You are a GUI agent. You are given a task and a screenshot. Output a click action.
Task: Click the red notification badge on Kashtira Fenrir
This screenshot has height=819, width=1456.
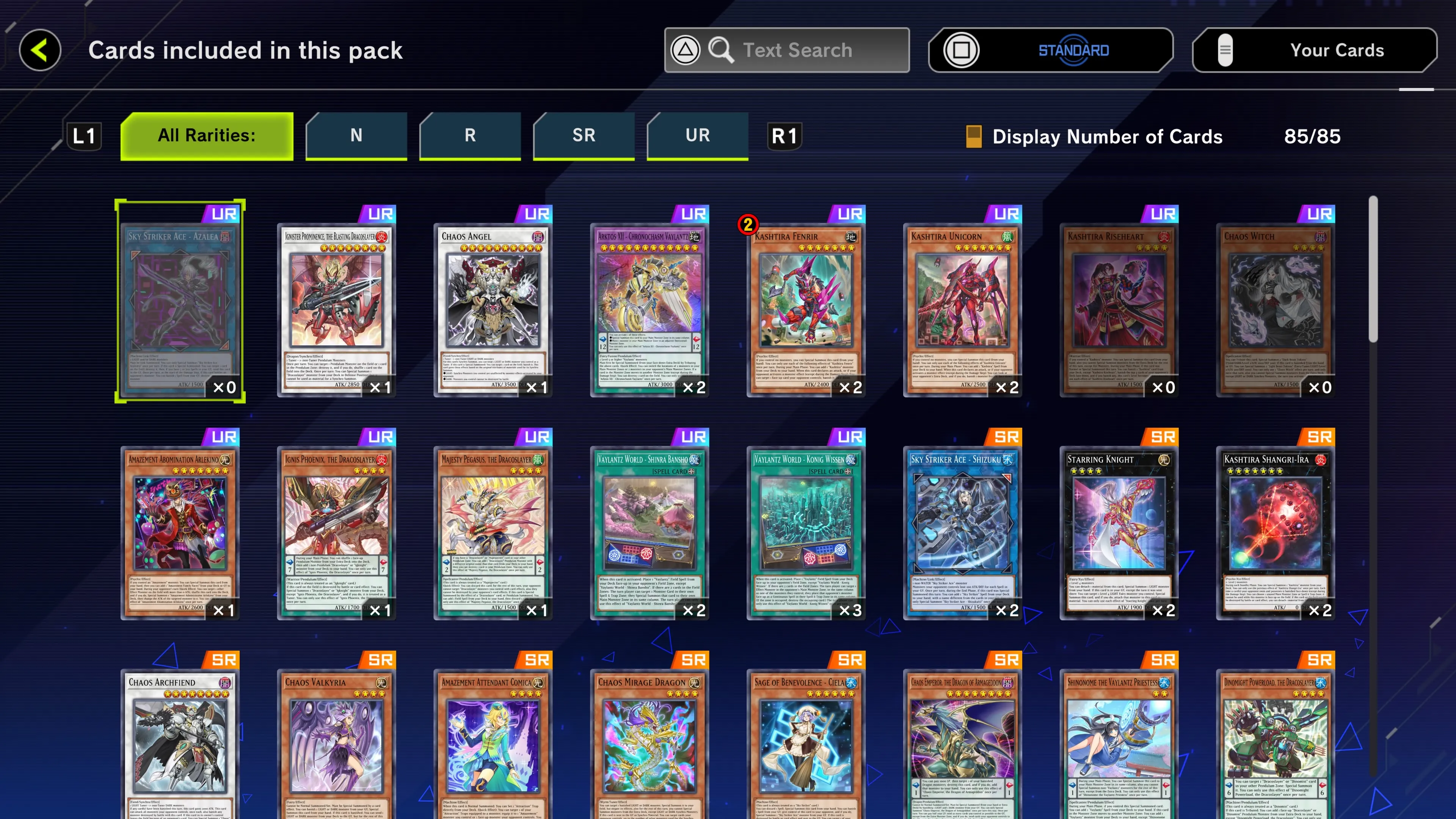pos(748,224)
